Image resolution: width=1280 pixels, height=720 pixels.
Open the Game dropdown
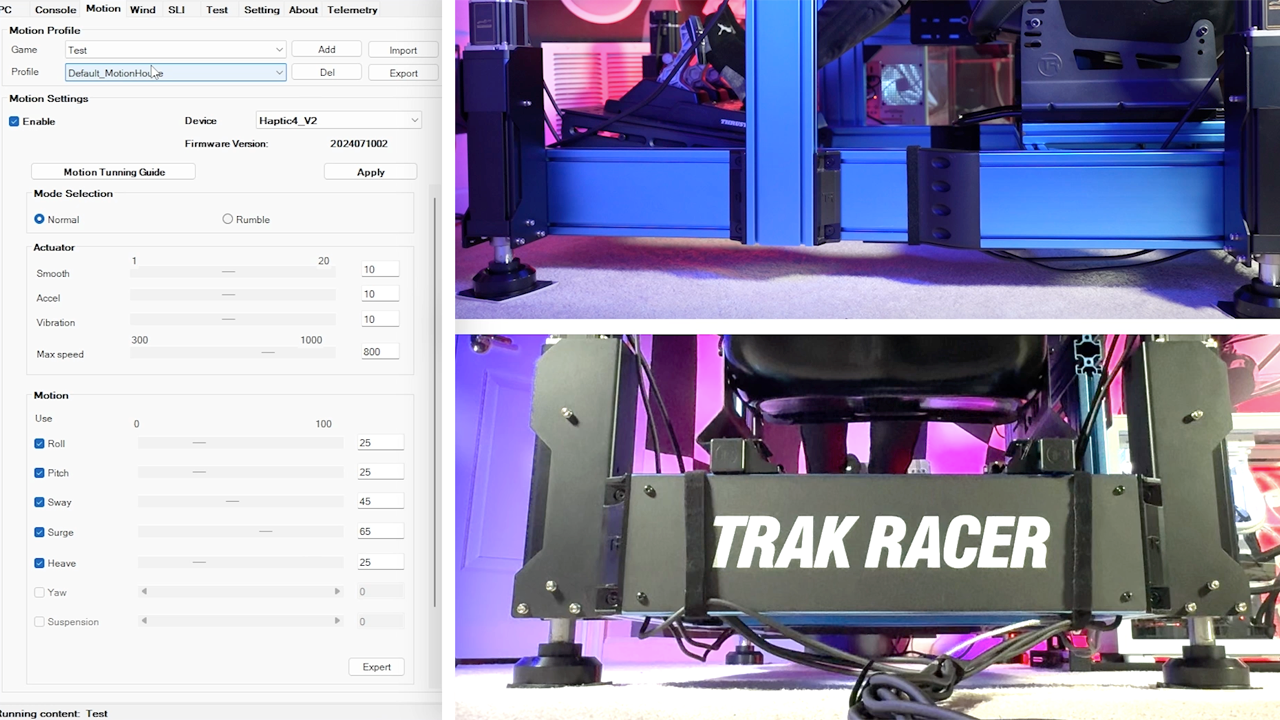(279, 49)
